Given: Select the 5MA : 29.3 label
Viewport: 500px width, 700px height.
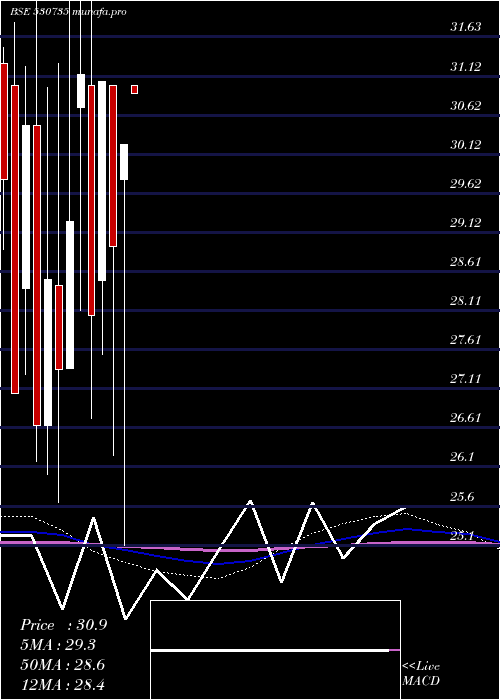Looking at the screenshot, I should pos(58,645).
